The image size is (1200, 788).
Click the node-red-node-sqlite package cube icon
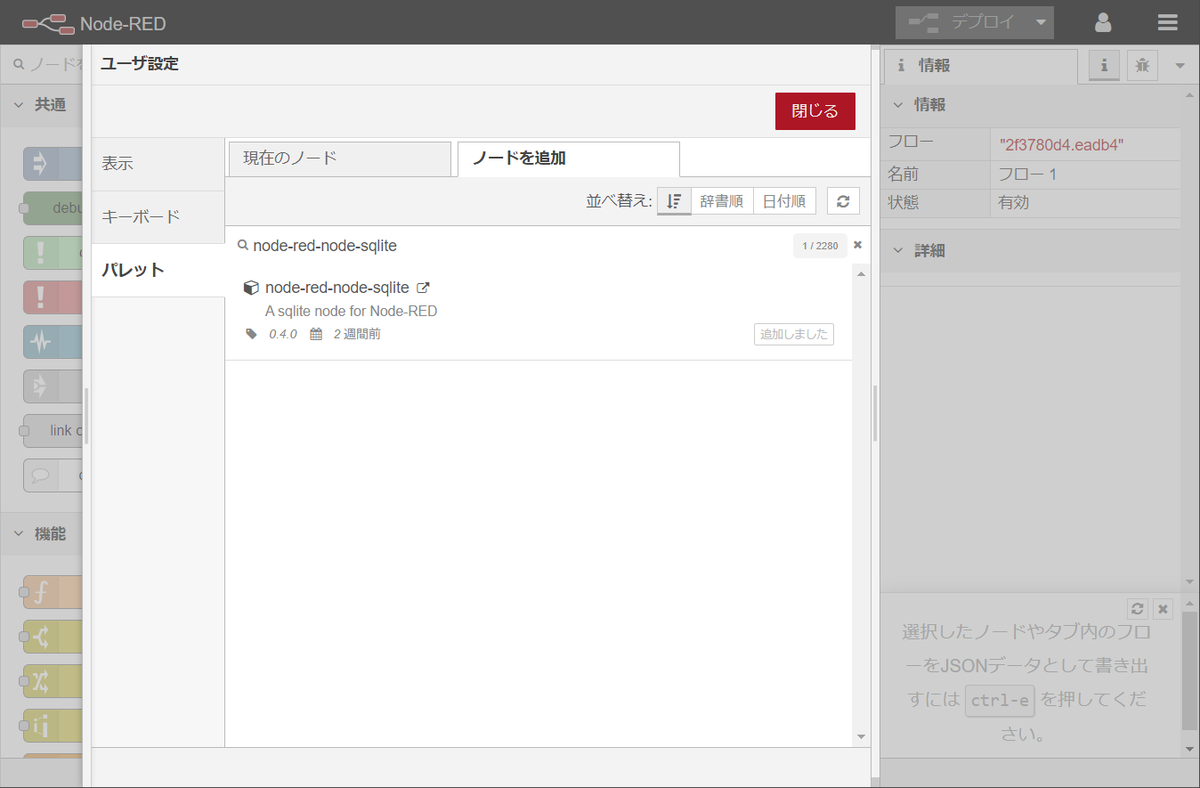(x=251, y=288)
